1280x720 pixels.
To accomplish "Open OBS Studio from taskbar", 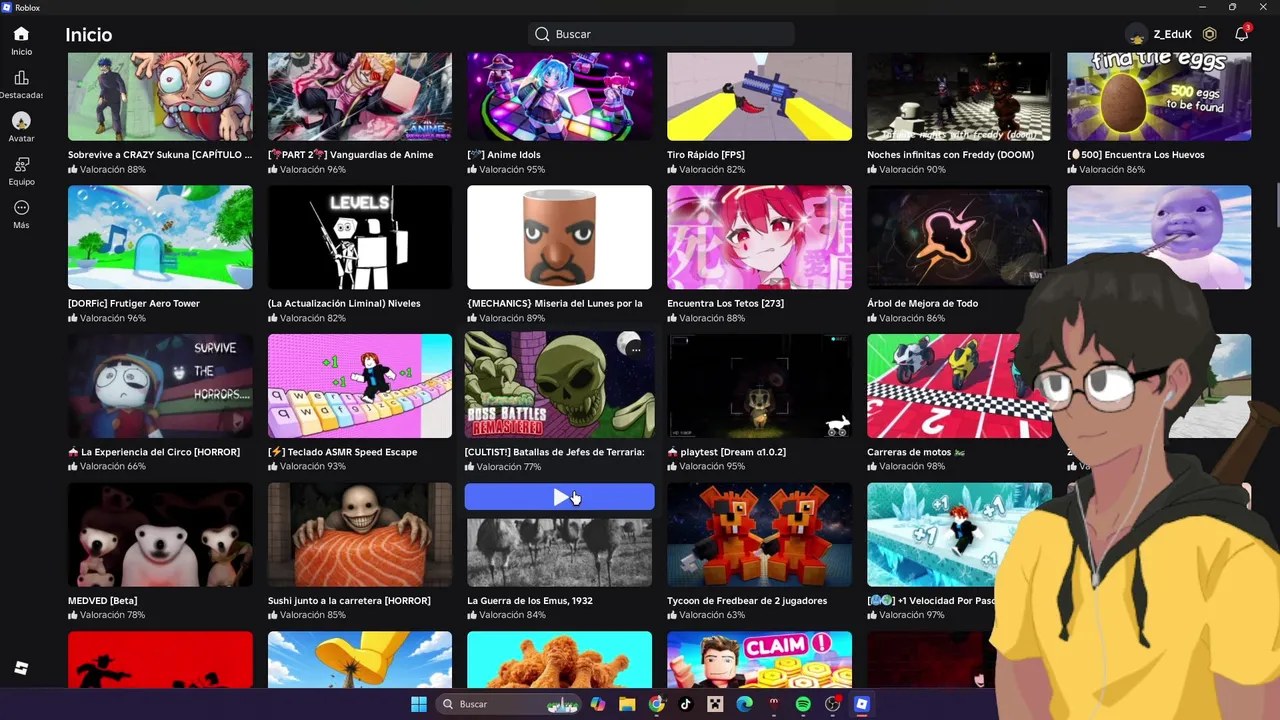I will pyautogui.click(x=832, y=704).
